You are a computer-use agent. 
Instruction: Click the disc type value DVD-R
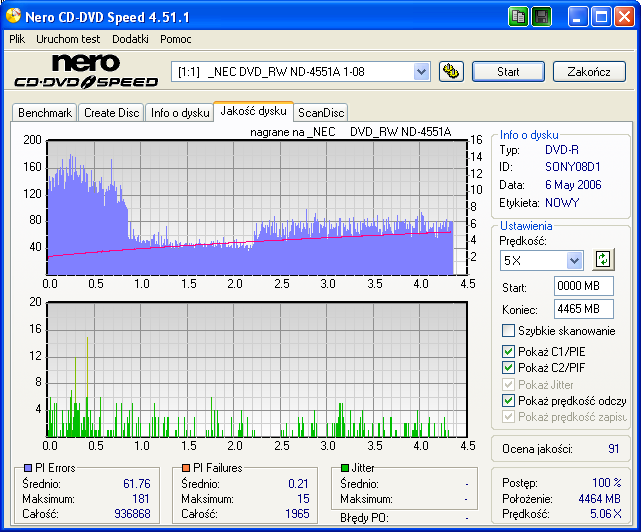click(x=562, y=150)
